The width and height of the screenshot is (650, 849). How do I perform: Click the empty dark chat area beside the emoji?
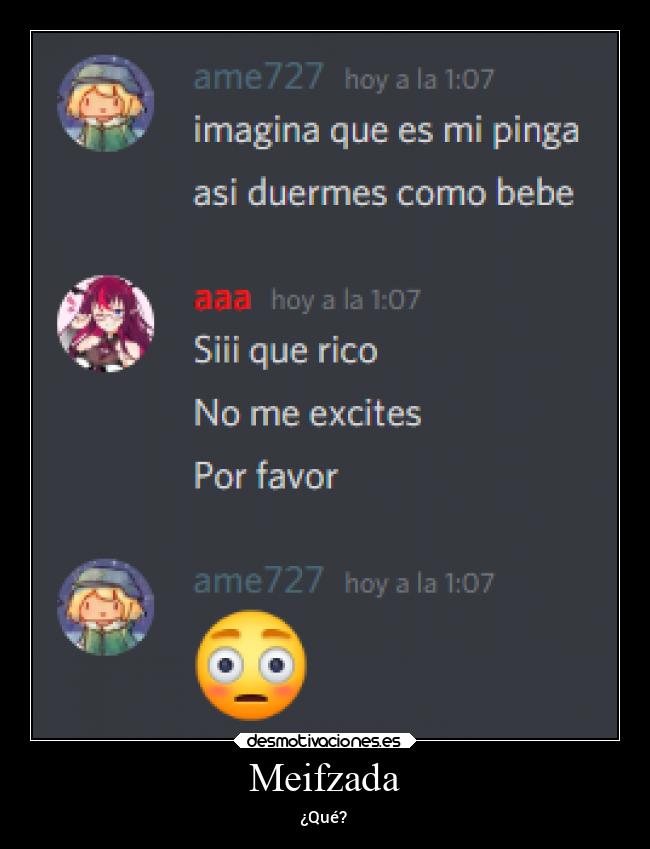[x=460, y=666]
